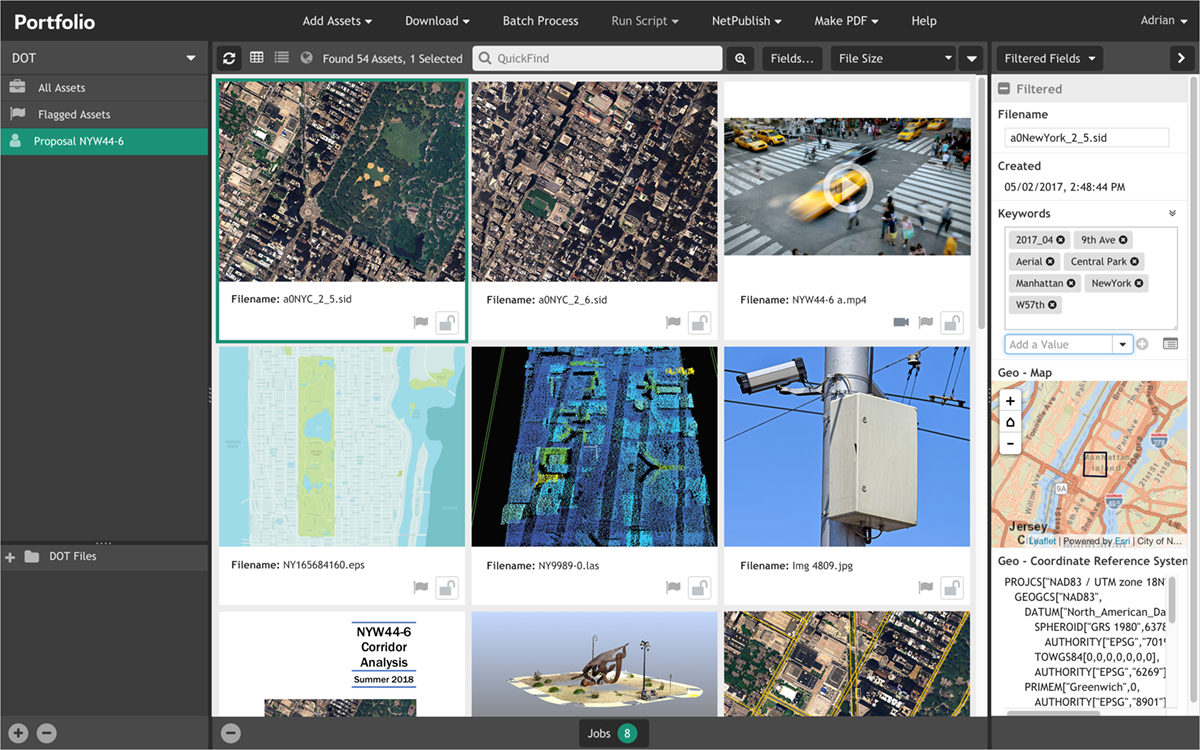
Task: Toggle lock on a0NYC_2_6.sid asset
Action: pyautogui.click(x=699, y=322)
